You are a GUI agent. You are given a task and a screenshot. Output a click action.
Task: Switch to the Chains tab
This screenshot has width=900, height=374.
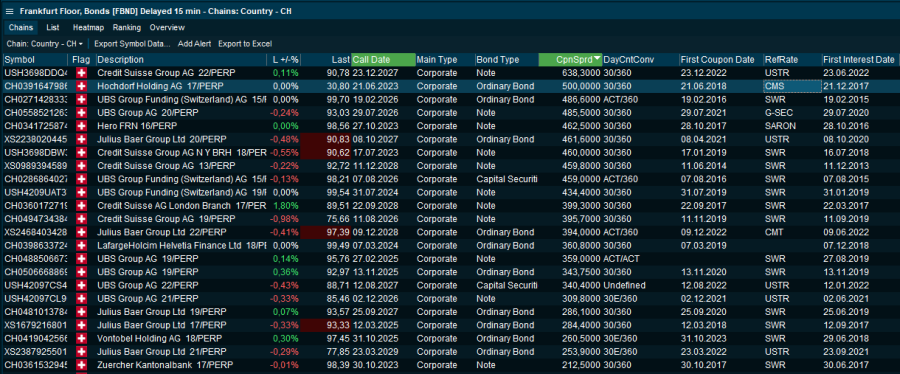tap(21, 28)
